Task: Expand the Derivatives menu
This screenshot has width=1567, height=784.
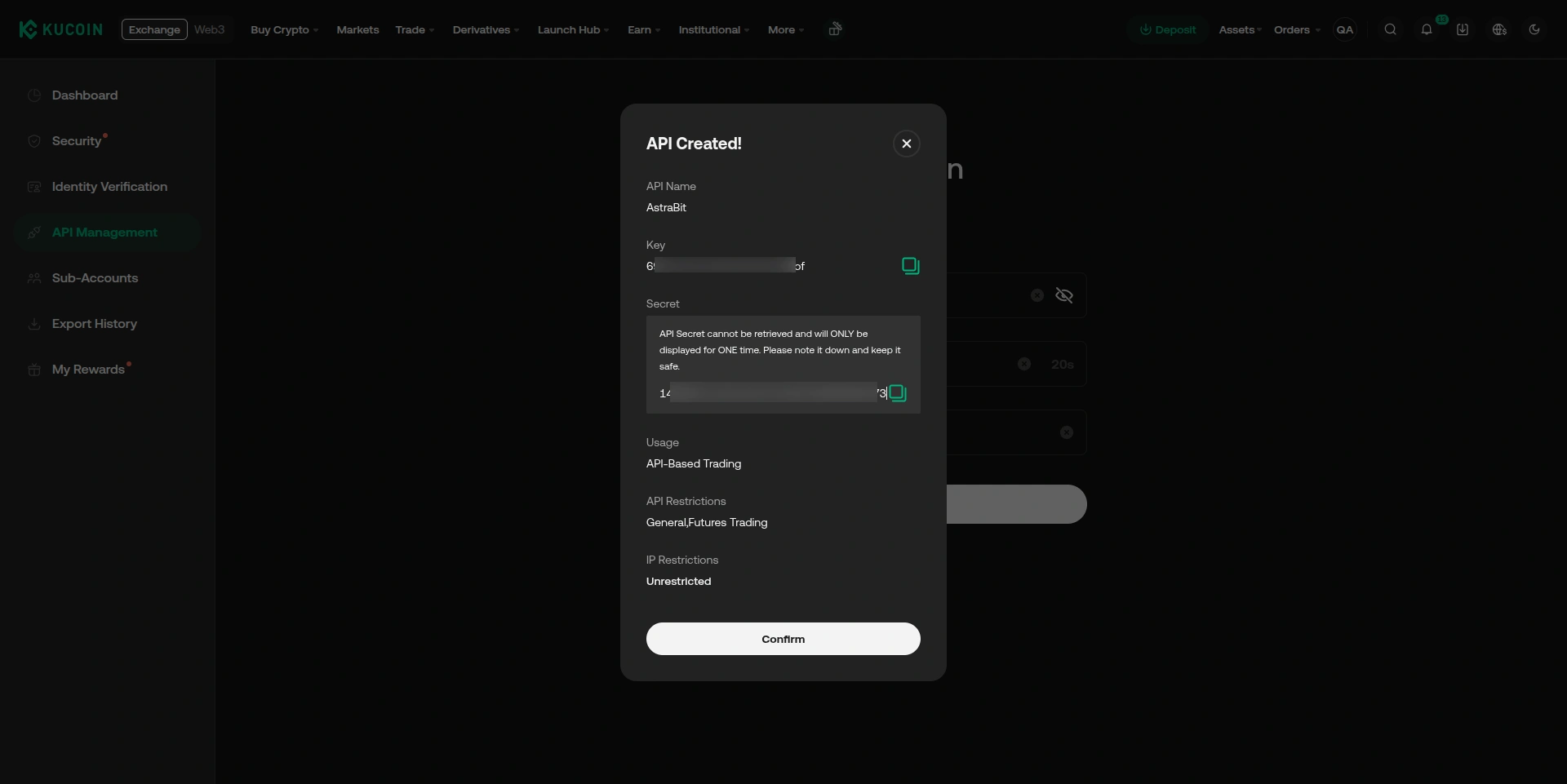Action: pos(486,29)
